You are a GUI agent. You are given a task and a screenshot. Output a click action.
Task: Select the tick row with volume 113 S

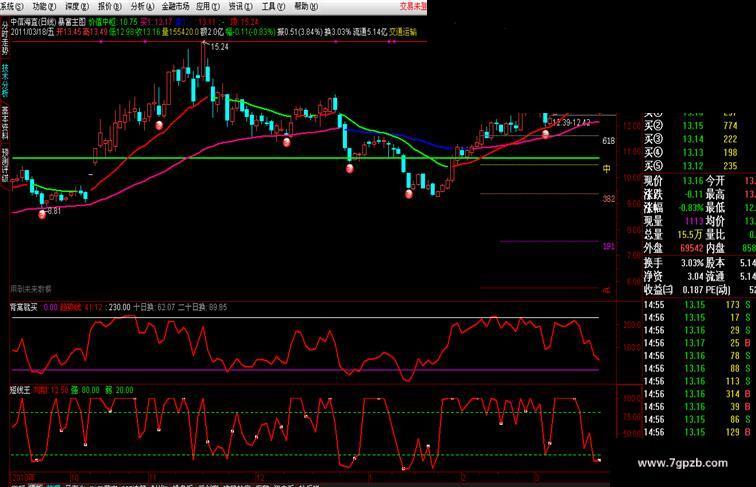click(x=697, y=381)
